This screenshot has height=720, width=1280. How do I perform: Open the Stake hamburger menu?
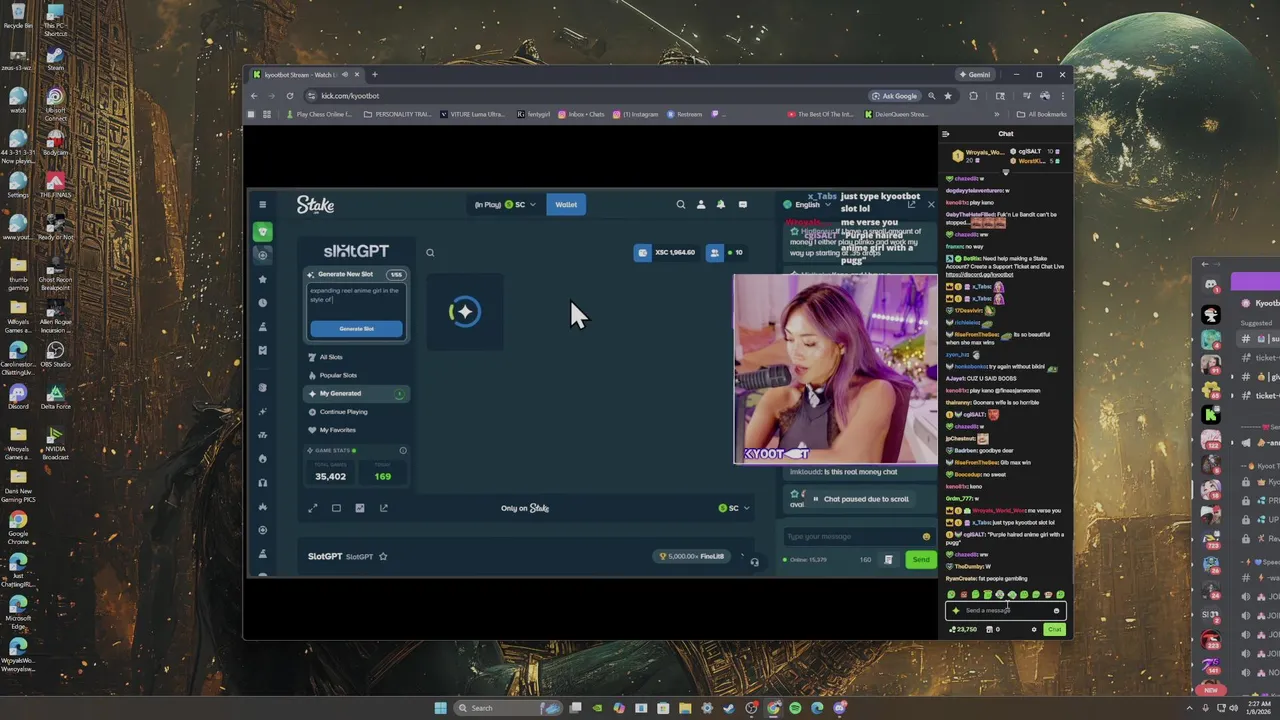tap(263, 204)
